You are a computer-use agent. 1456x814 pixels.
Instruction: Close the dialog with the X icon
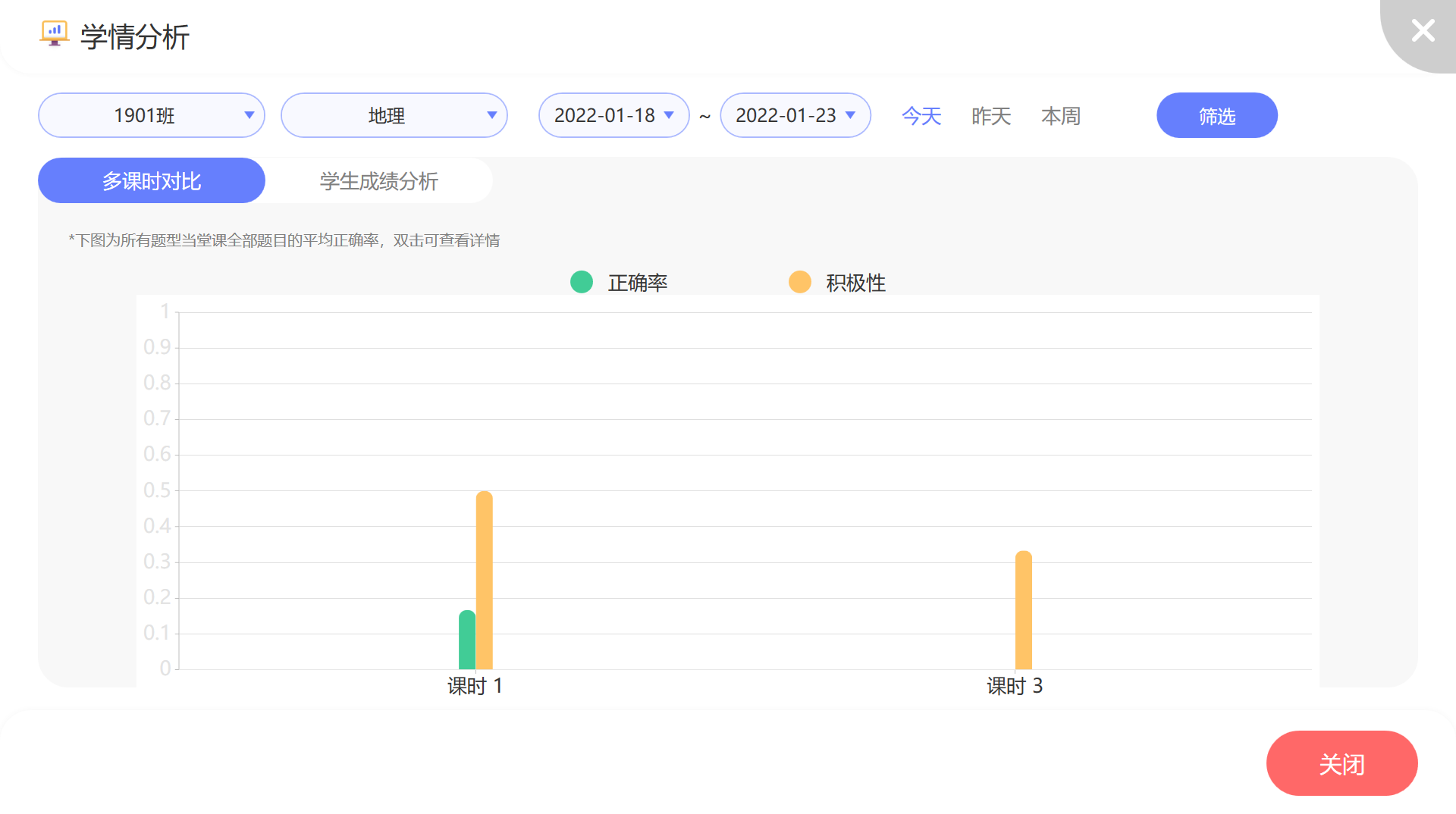coord(1423,31)
